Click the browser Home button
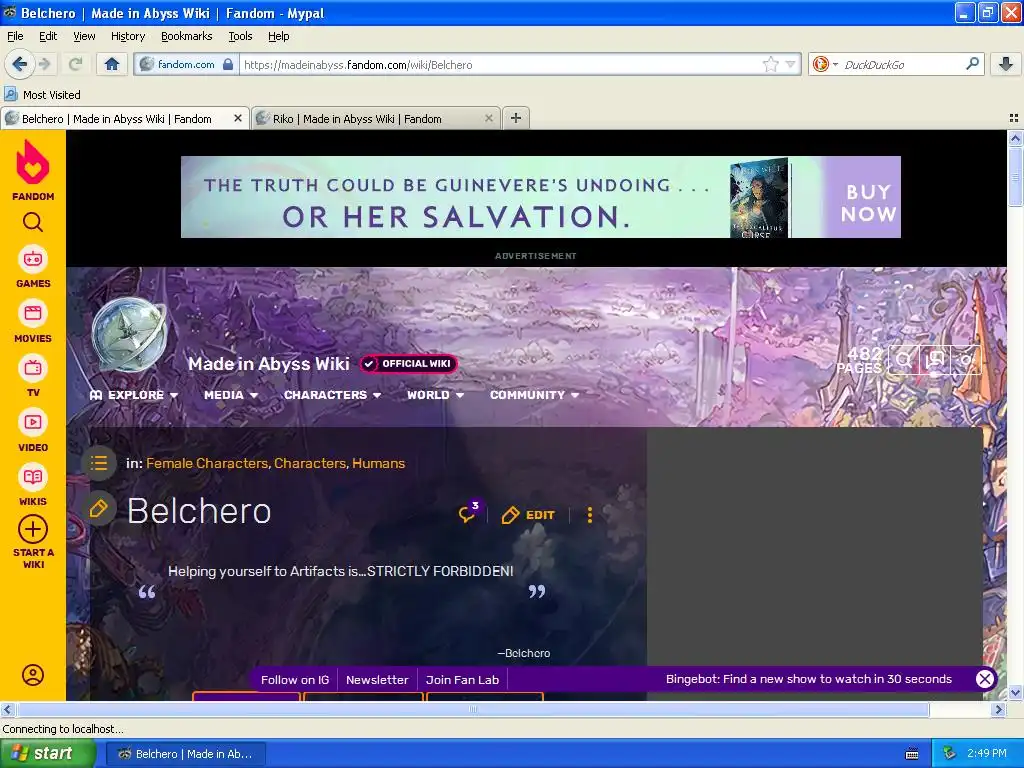 coord(112,64)
